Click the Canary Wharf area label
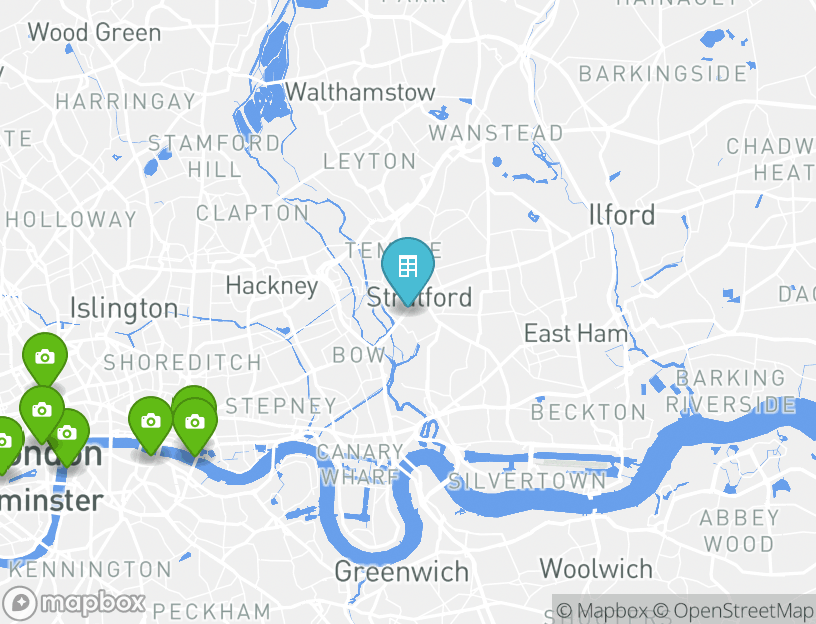 tap(360, 464)
